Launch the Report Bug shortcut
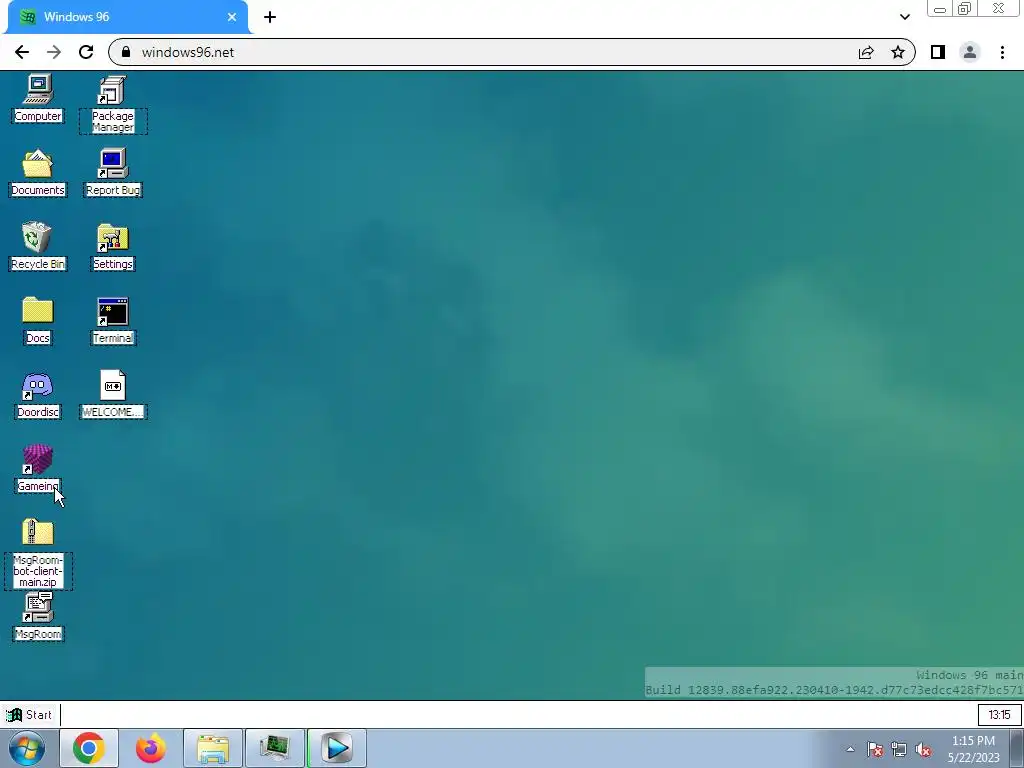 pos(113,172)
